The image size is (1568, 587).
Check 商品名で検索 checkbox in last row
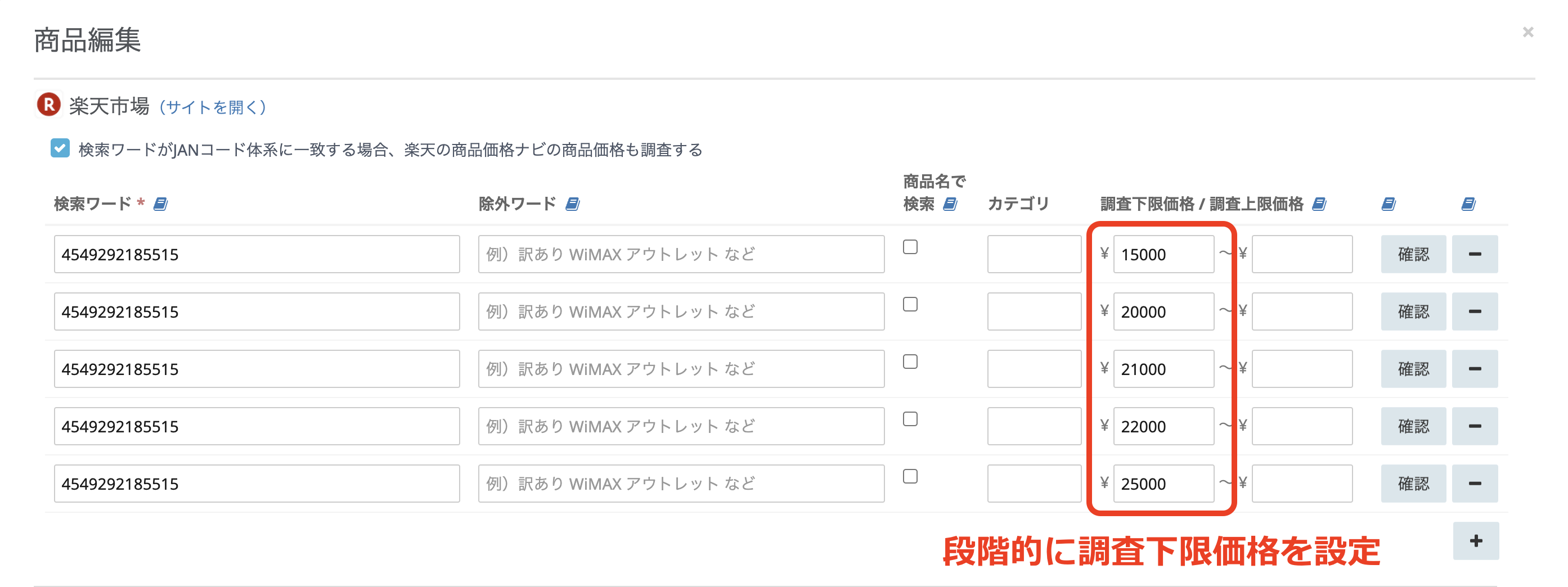910,476
